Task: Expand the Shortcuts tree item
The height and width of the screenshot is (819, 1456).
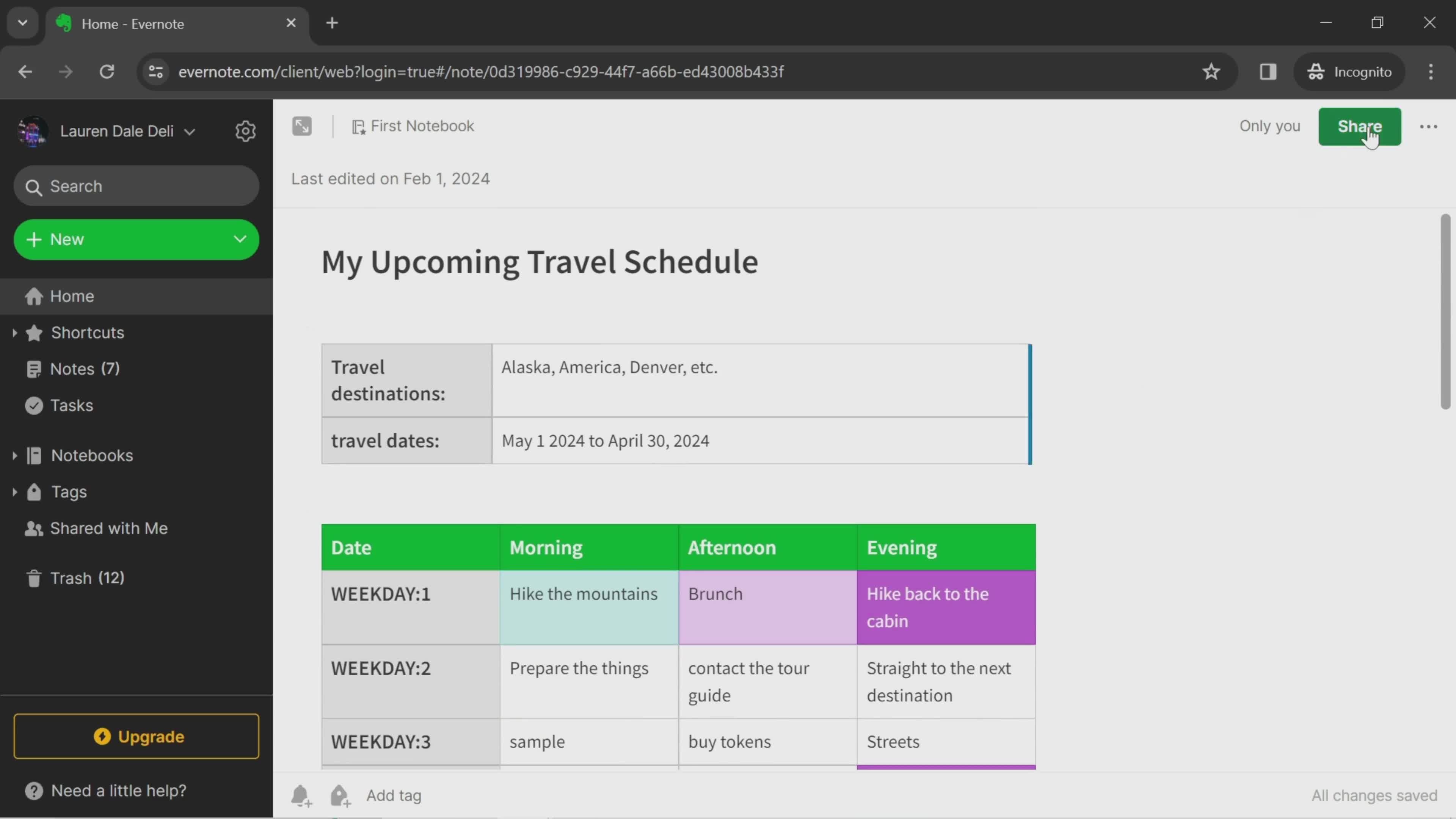Action: (x=13, y=332)
